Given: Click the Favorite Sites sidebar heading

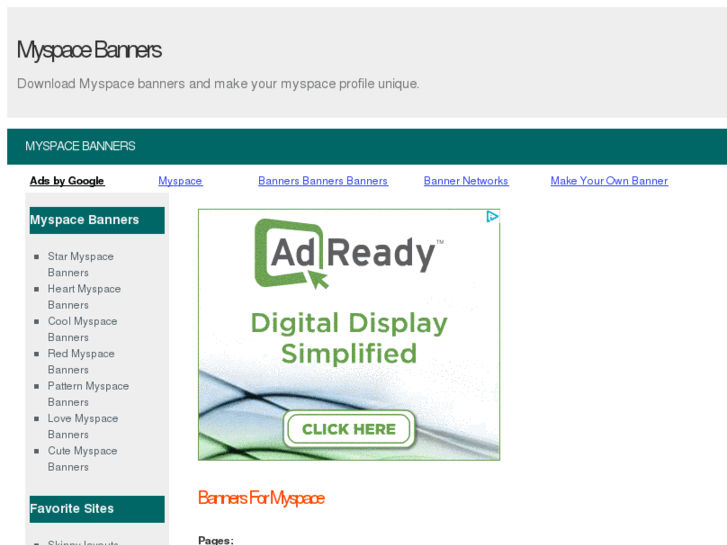Looking at the screenshot, I should (97, 509).
